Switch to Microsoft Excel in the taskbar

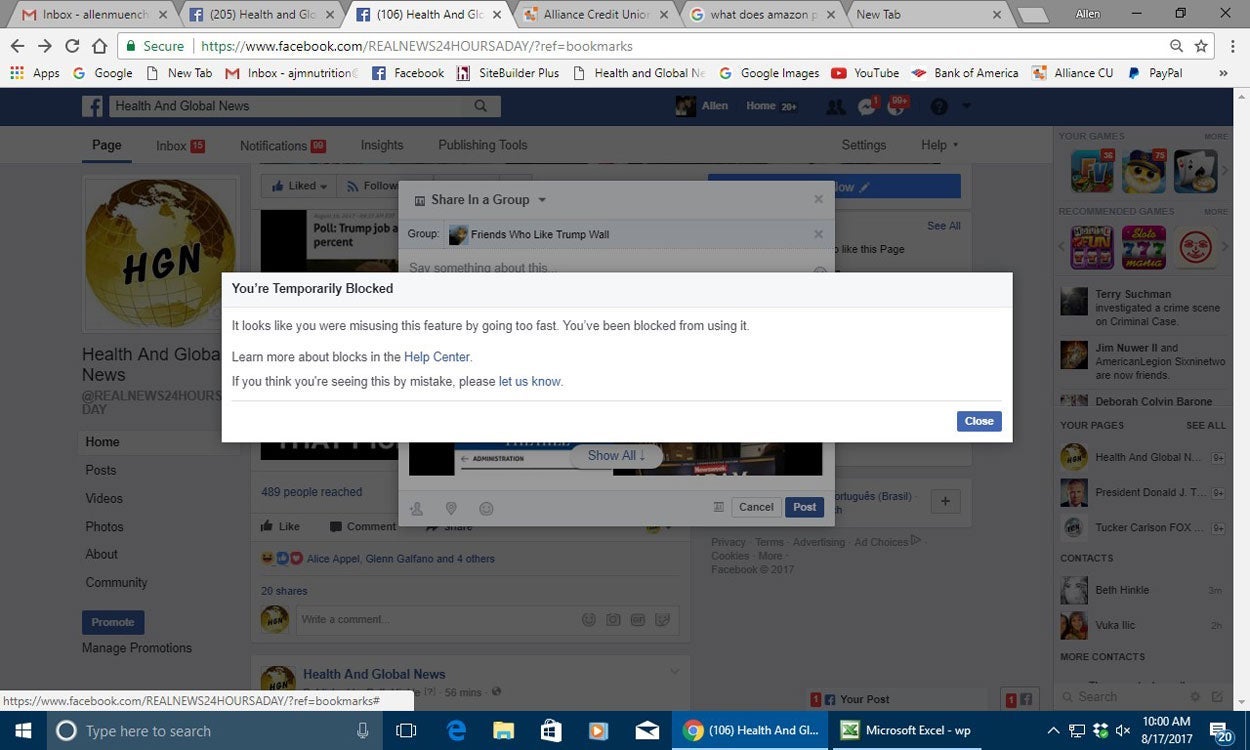click(x=908, y=731)
